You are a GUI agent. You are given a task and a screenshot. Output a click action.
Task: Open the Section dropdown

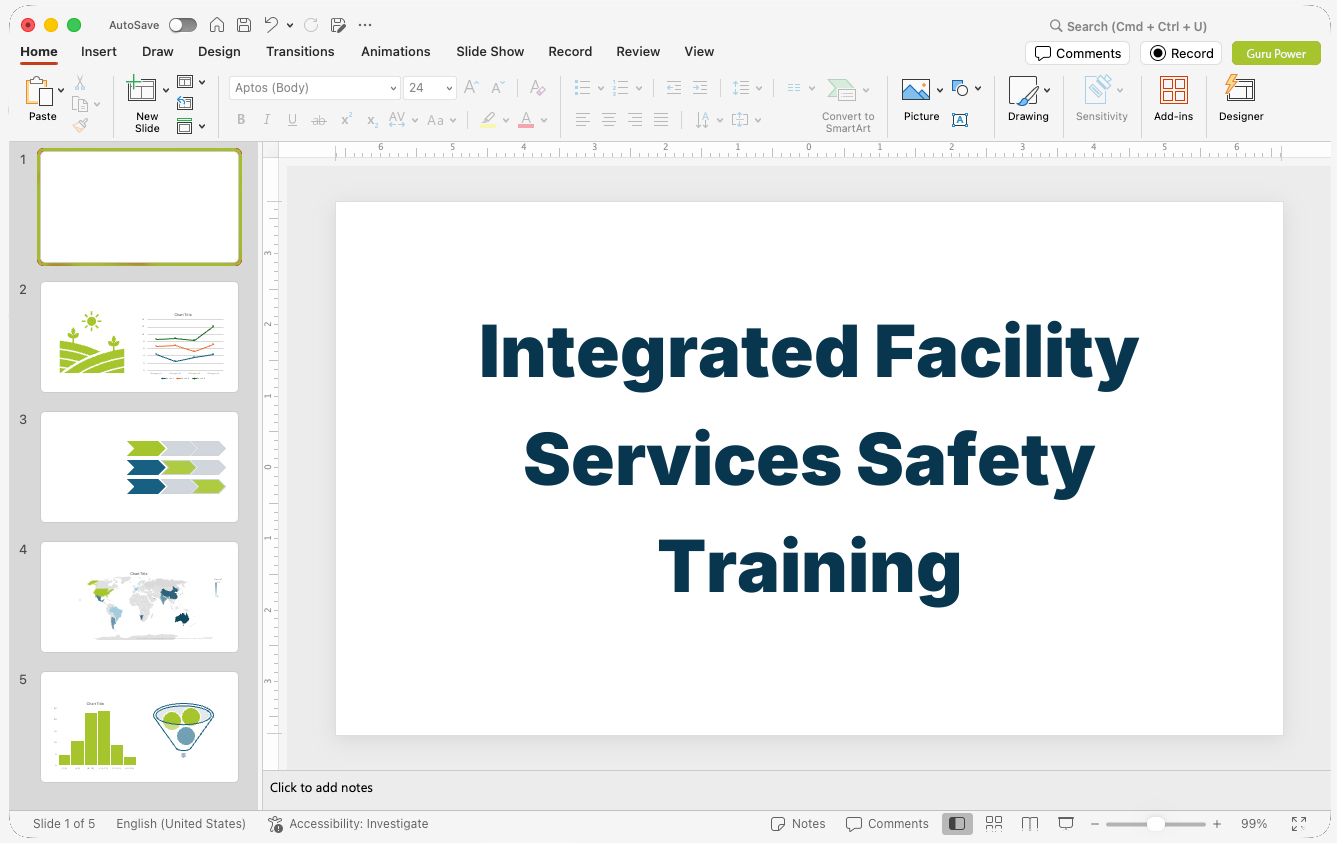[x=191, y=126]
